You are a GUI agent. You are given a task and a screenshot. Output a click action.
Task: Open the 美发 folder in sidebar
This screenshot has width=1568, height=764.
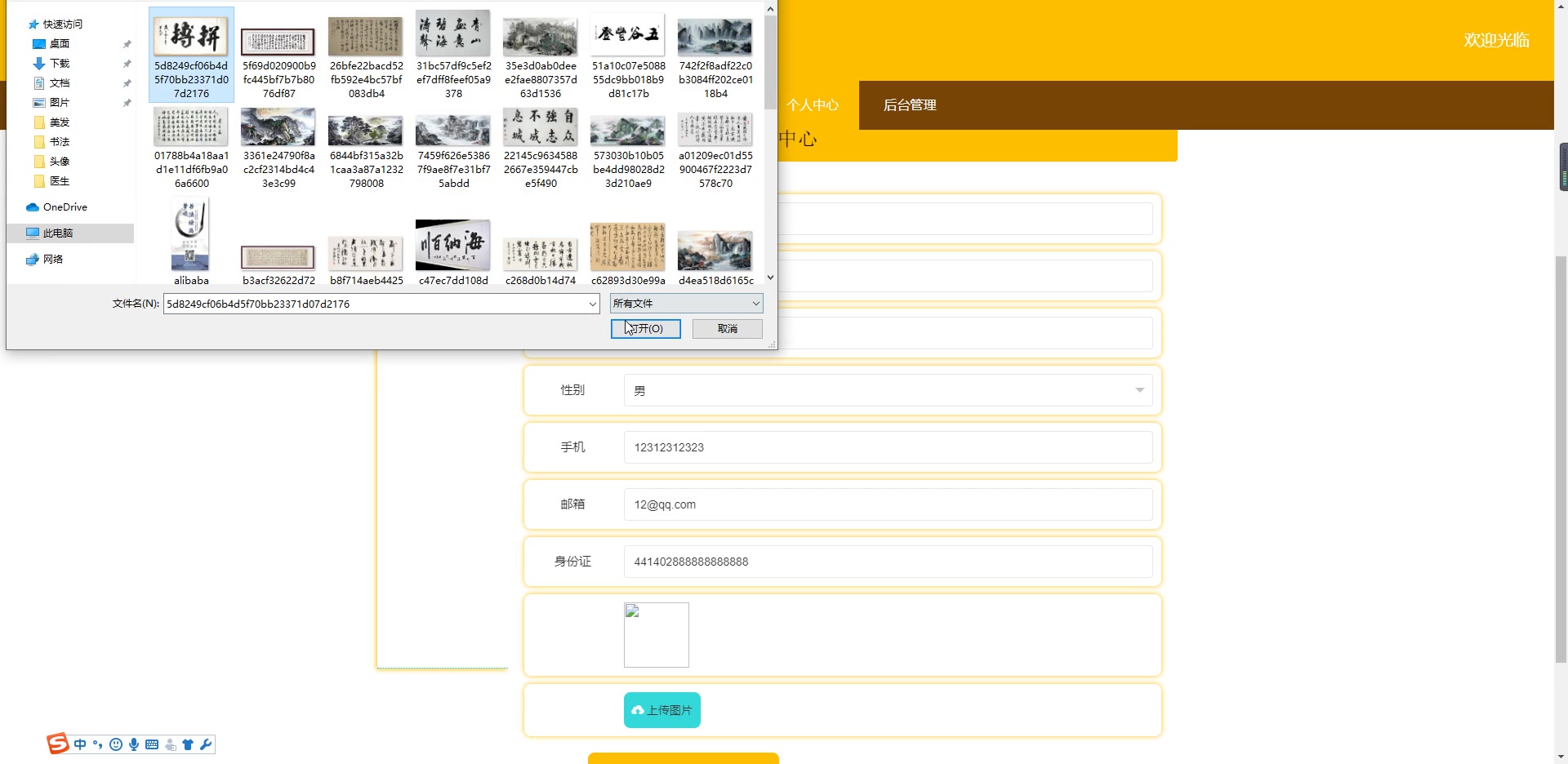pyautogui.click(x=51, y=122)
